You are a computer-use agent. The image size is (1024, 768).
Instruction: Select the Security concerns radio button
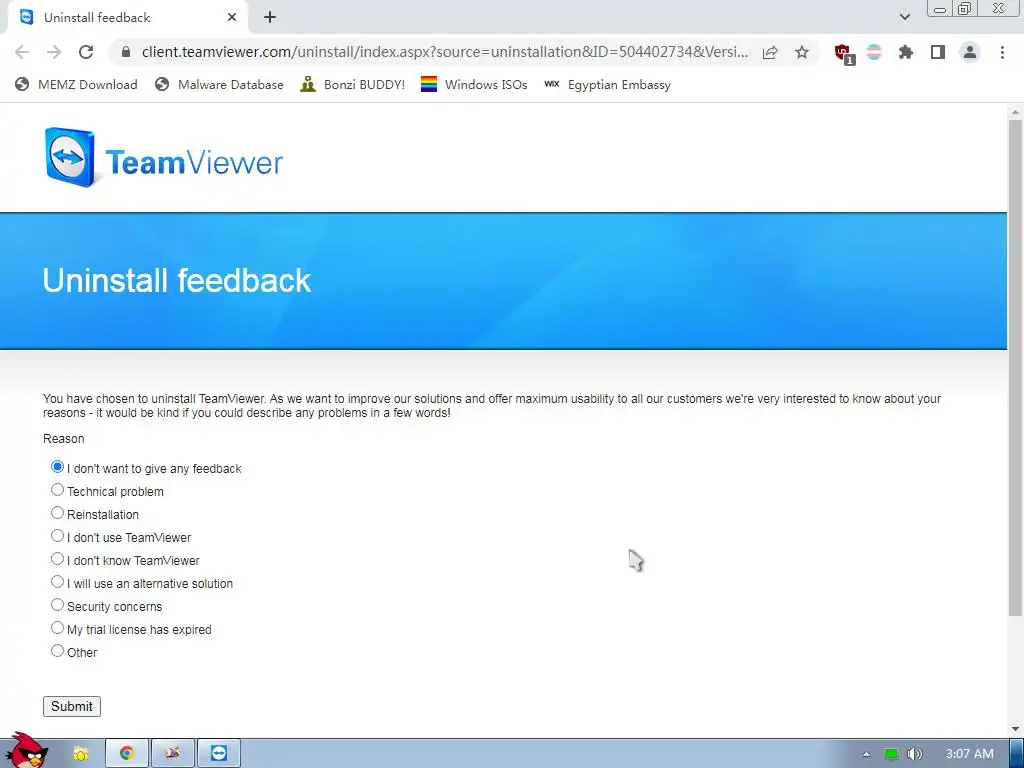tap(57, 605)
